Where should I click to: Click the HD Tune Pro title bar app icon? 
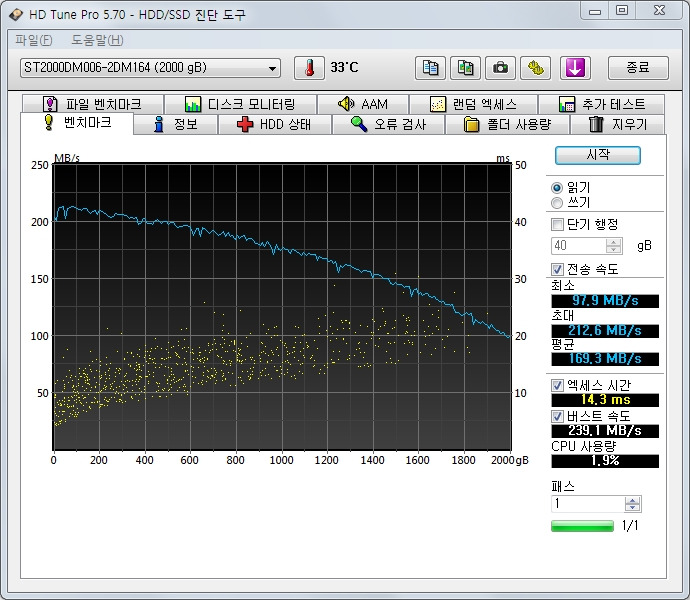click(x=16, y=15)
